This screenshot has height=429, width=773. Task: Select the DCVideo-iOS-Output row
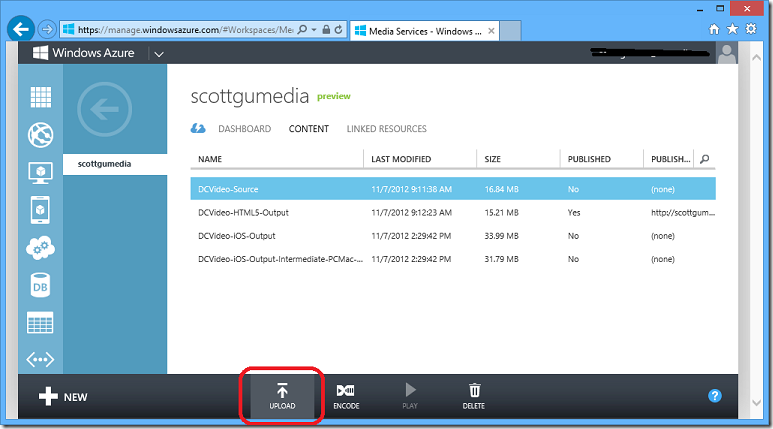453,236
